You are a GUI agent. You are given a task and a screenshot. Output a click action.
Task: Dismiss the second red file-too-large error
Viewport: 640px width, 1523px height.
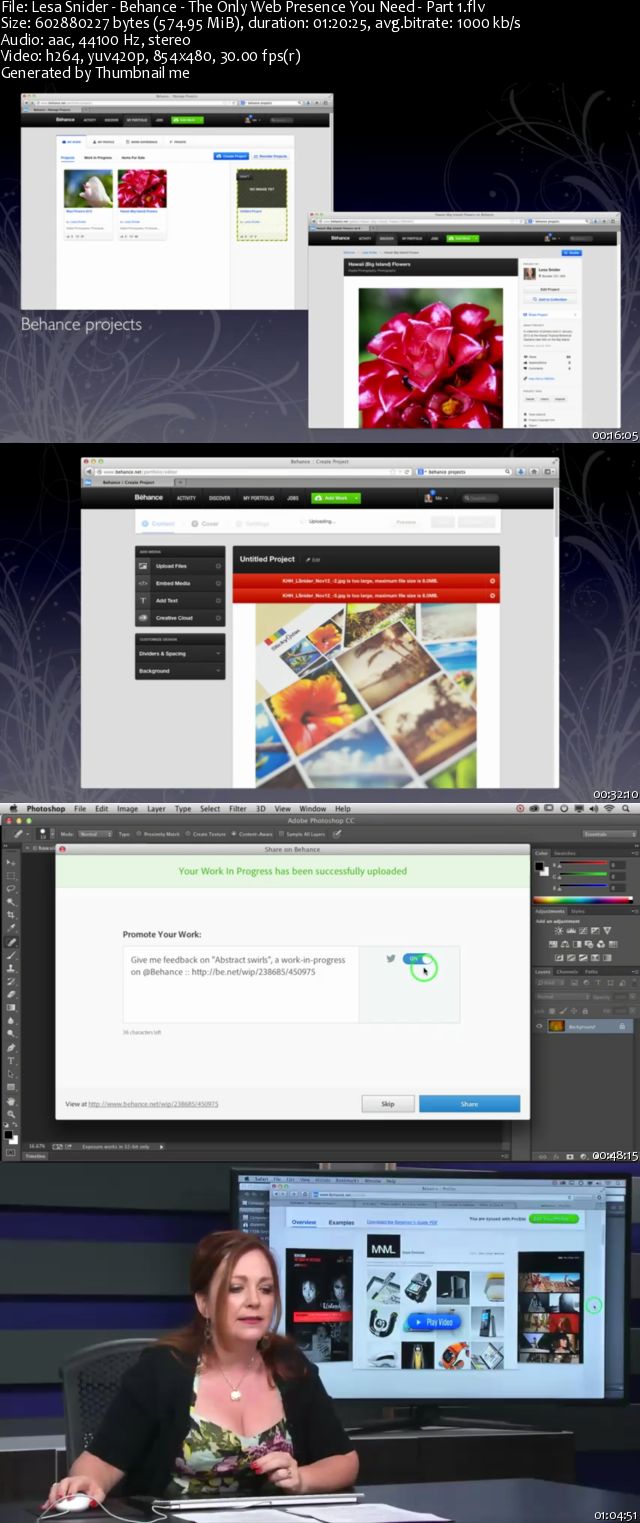tap(492, 596)
